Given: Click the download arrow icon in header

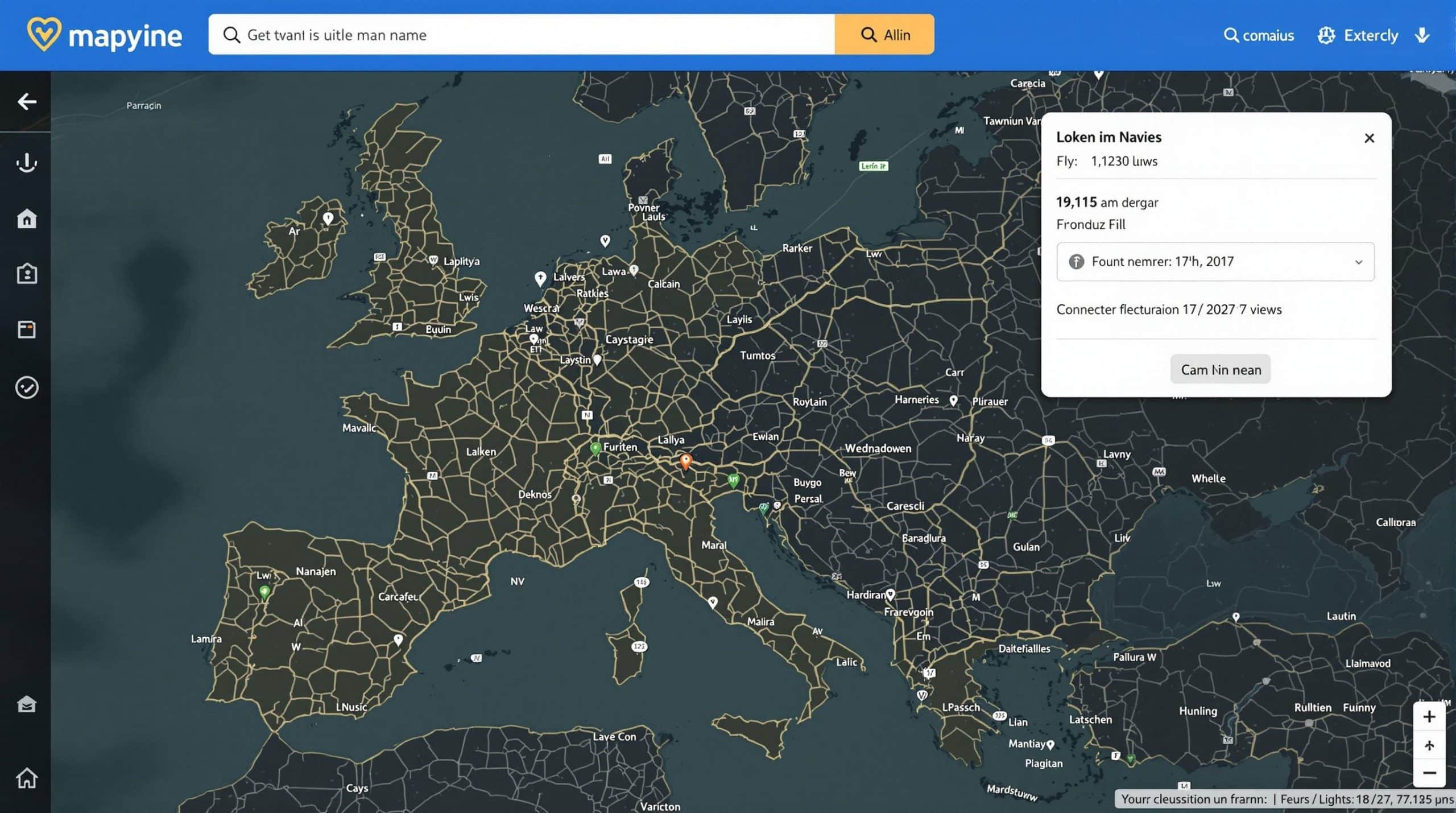Looking at the screenshot, I should [x=1422, y=35].
